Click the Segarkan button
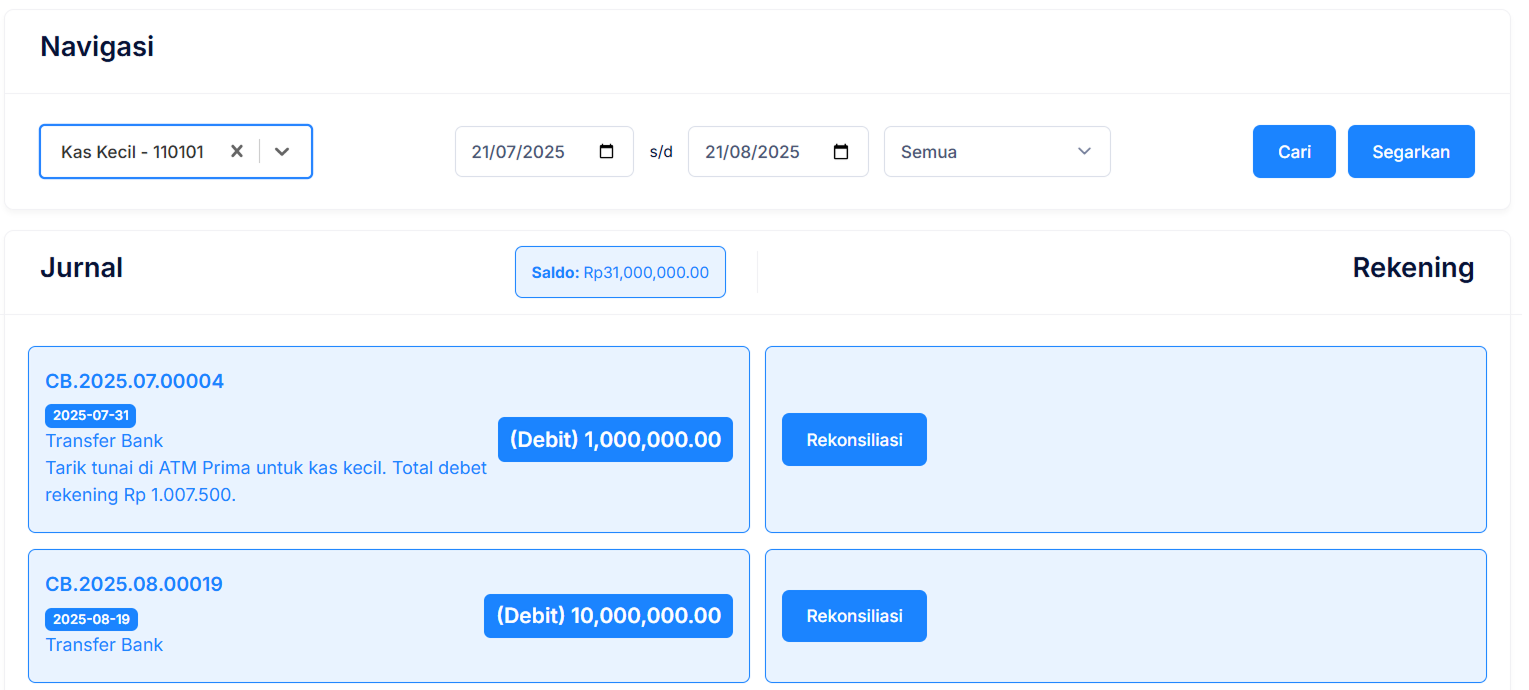The image size is (1529, 690). 1410,152
